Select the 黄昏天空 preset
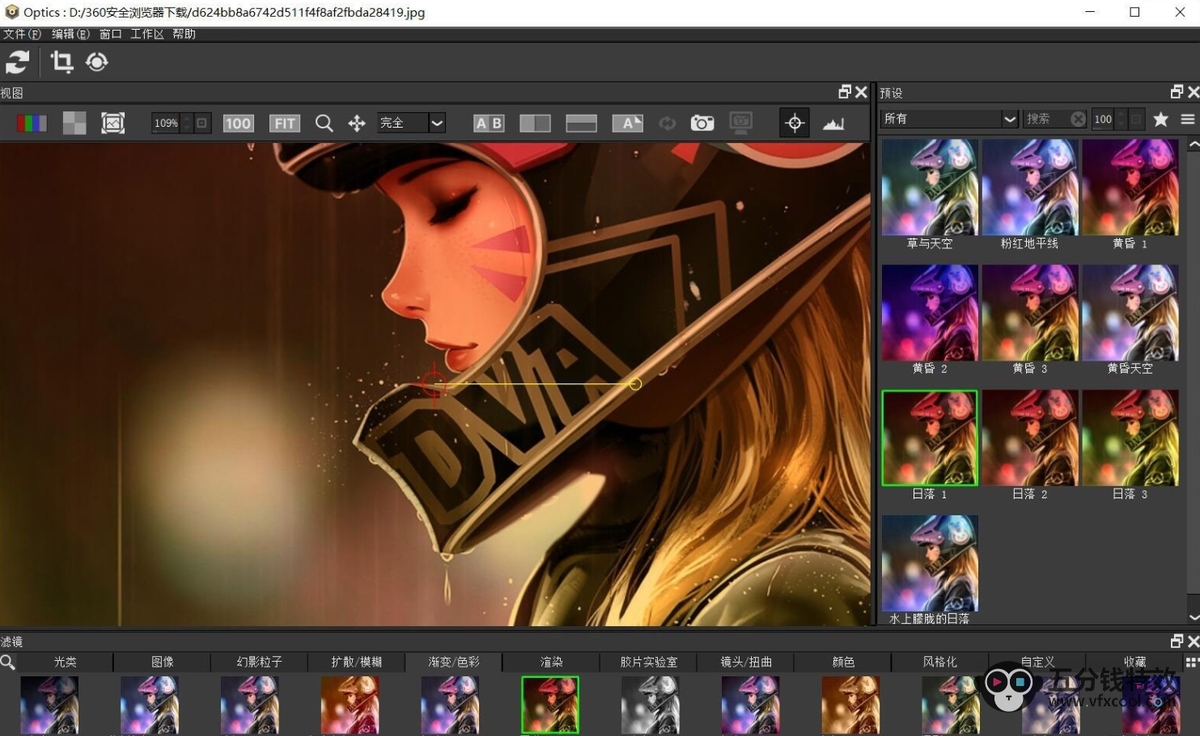This screenshot has width=1200, height=736. click(1130, 312)
